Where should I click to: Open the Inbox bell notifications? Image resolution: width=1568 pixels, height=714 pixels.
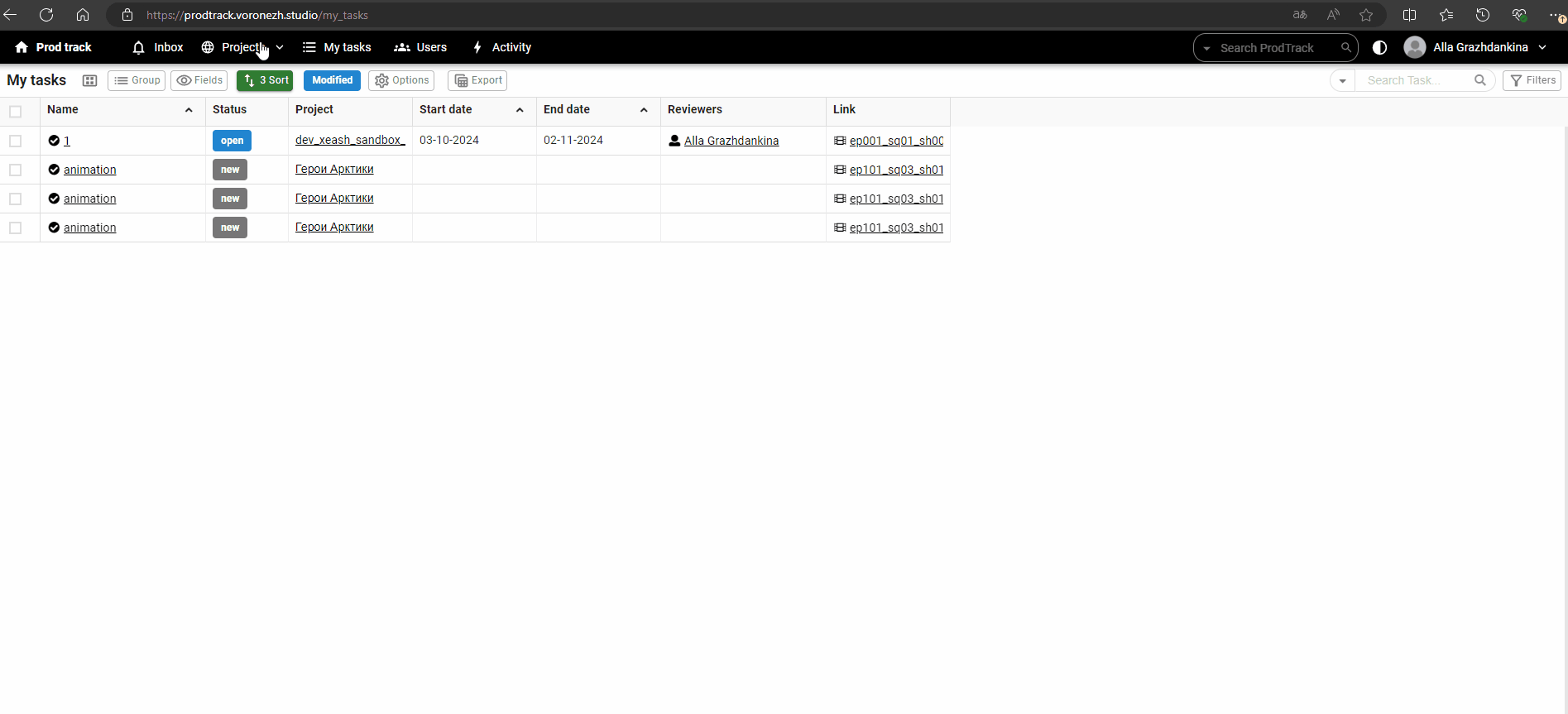[x=139, y=47]
